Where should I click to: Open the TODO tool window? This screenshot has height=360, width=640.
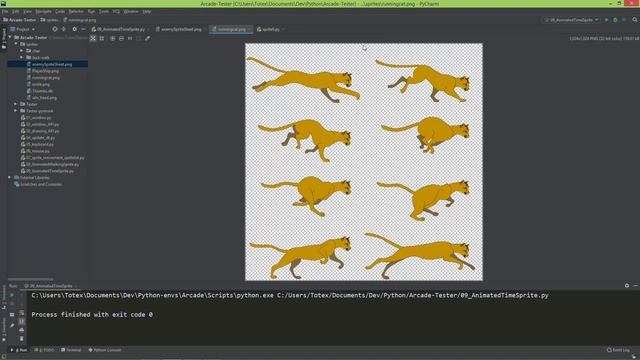tap(44, 350)
